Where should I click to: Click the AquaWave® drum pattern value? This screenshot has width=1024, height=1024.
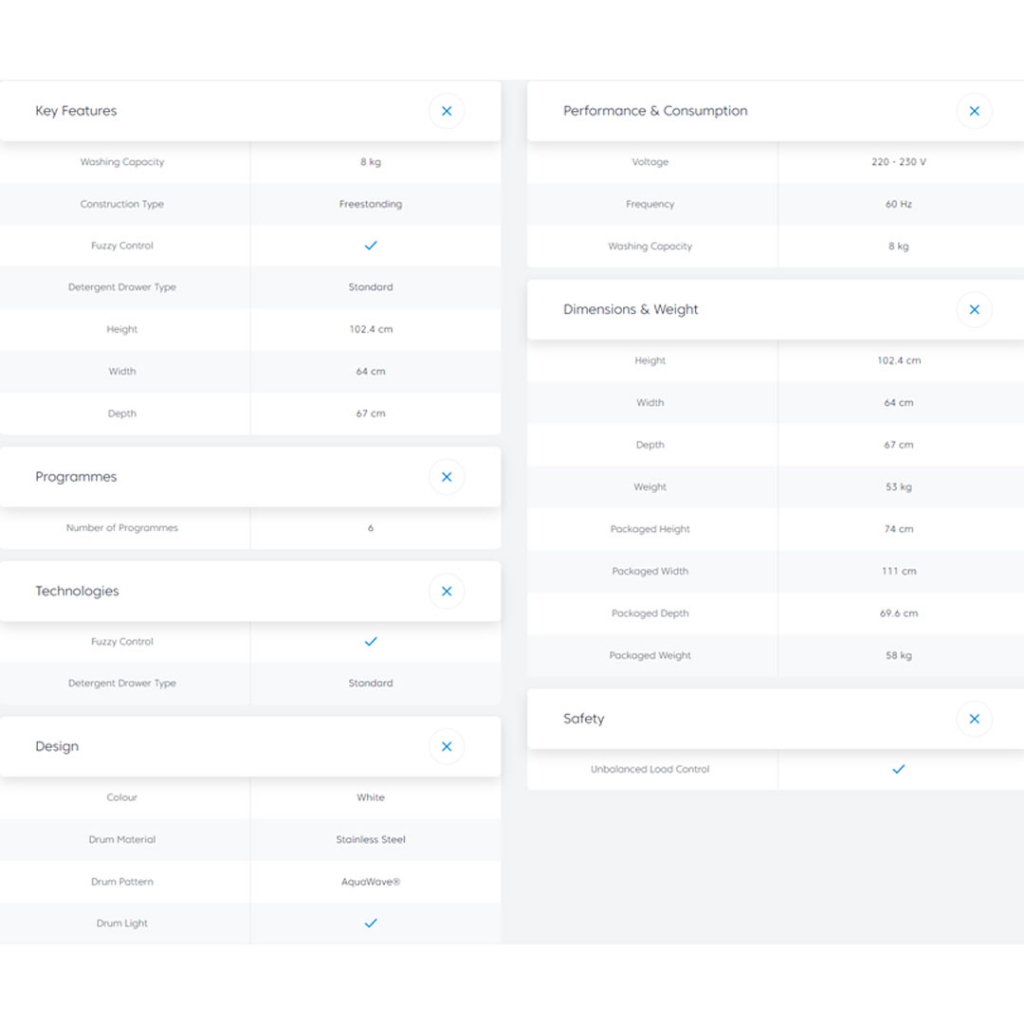371,882
